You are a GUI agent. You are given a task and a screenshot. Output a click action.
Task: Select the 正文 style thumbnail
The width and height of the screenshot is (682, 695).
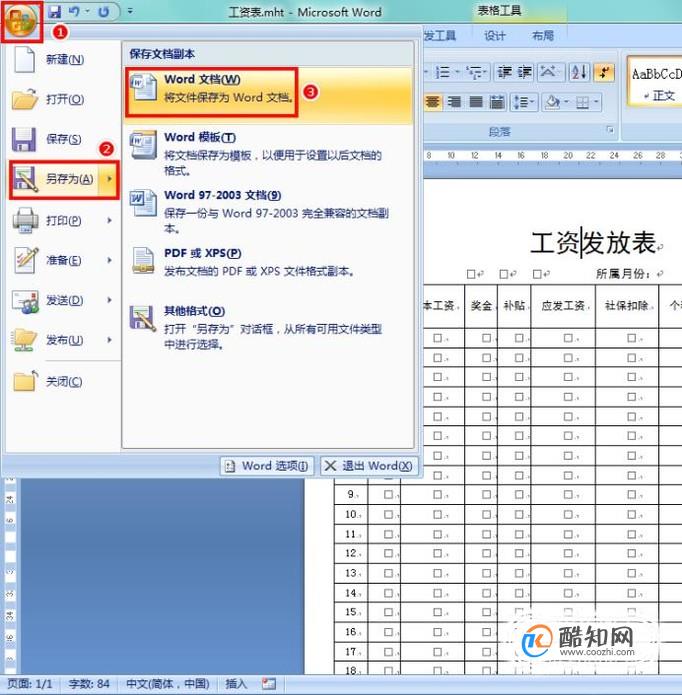[656, 82]
